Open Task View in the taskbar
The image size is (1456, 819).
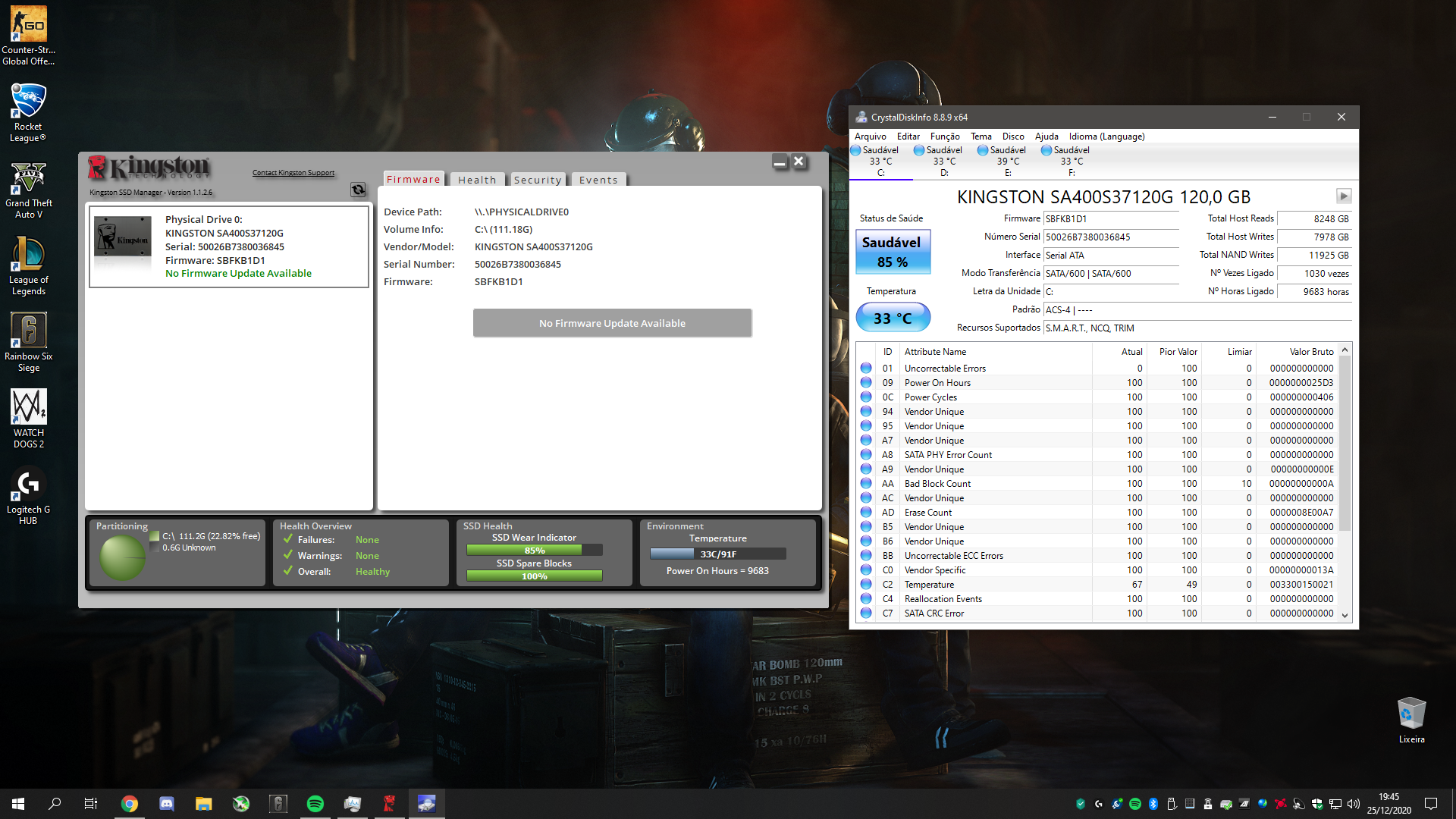click(91, 804)
